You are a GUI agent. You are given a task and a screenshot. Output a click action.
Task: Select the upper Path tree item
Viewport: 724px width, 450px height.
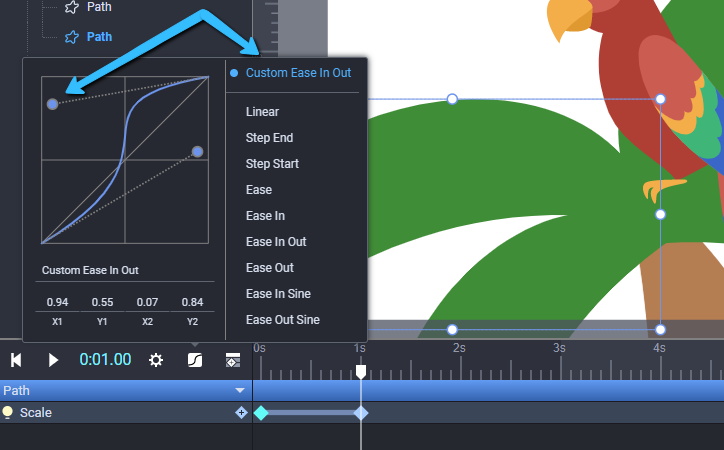point(99,7)
